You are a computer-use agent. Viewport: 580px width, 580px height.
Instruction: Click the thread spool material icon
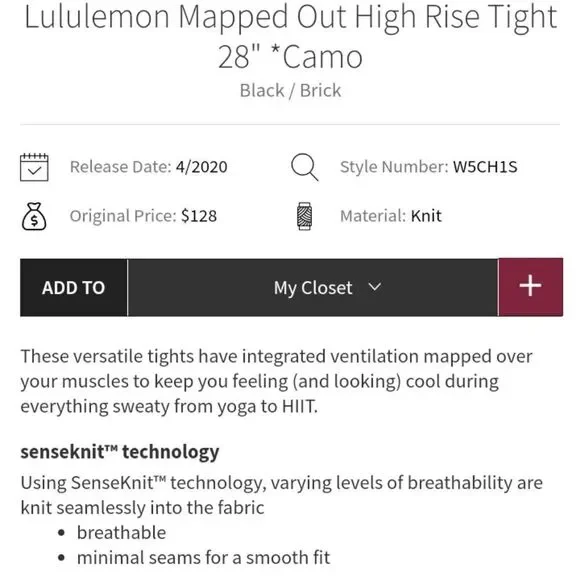click(x=304, y=216)
